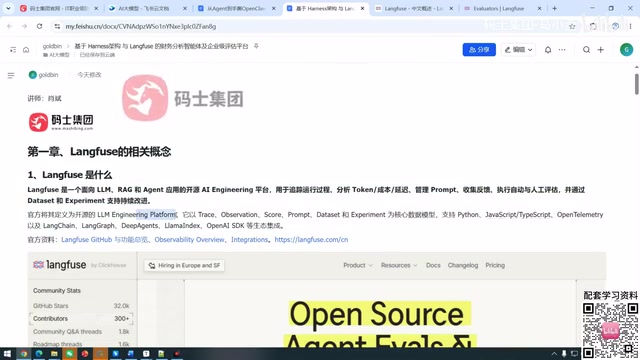Toggle the Feishu sidebar navigation icon
The image size is (640, 360).
[13, 50]
